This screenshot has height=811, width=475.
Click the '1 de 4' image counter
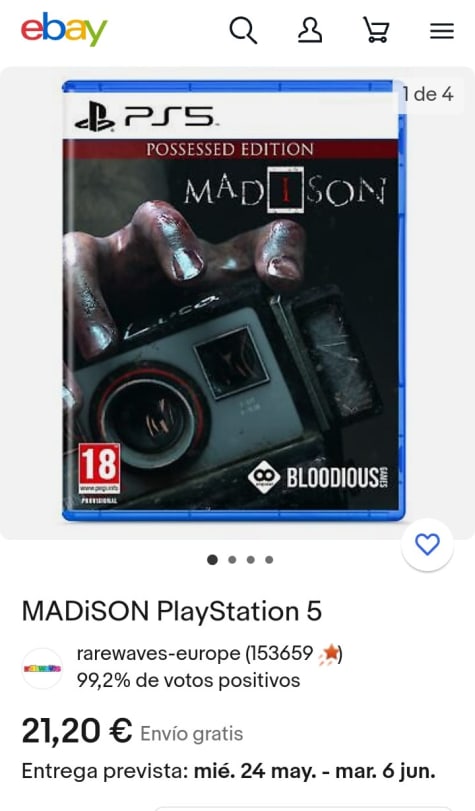[428, 94]
